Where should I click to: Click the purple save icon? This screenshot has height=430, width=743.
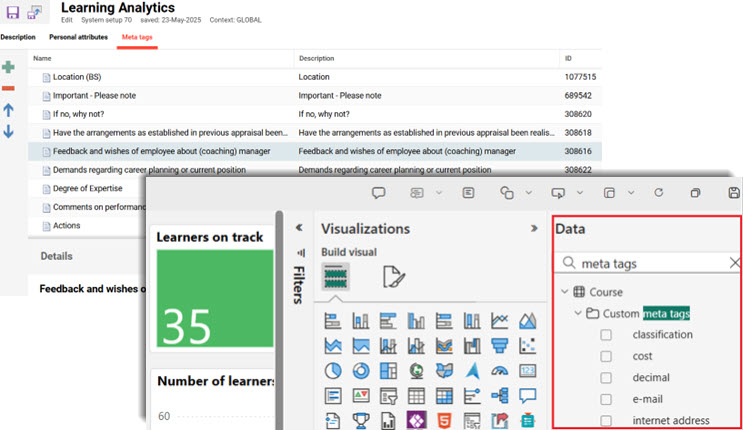point(14,12)
